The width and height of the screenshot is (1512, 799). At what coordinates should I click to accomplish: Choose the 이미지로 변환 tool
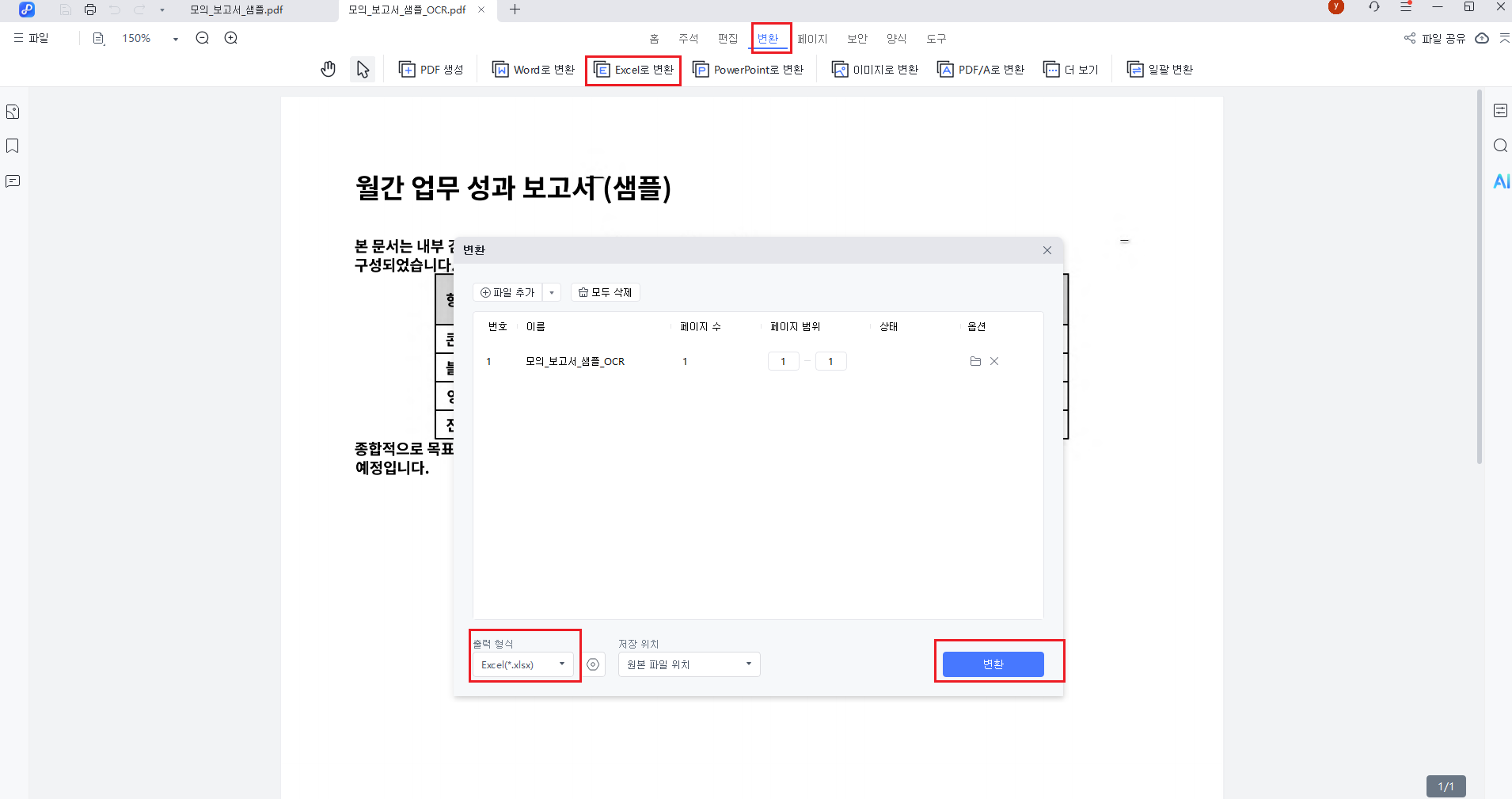coord(874,69)
